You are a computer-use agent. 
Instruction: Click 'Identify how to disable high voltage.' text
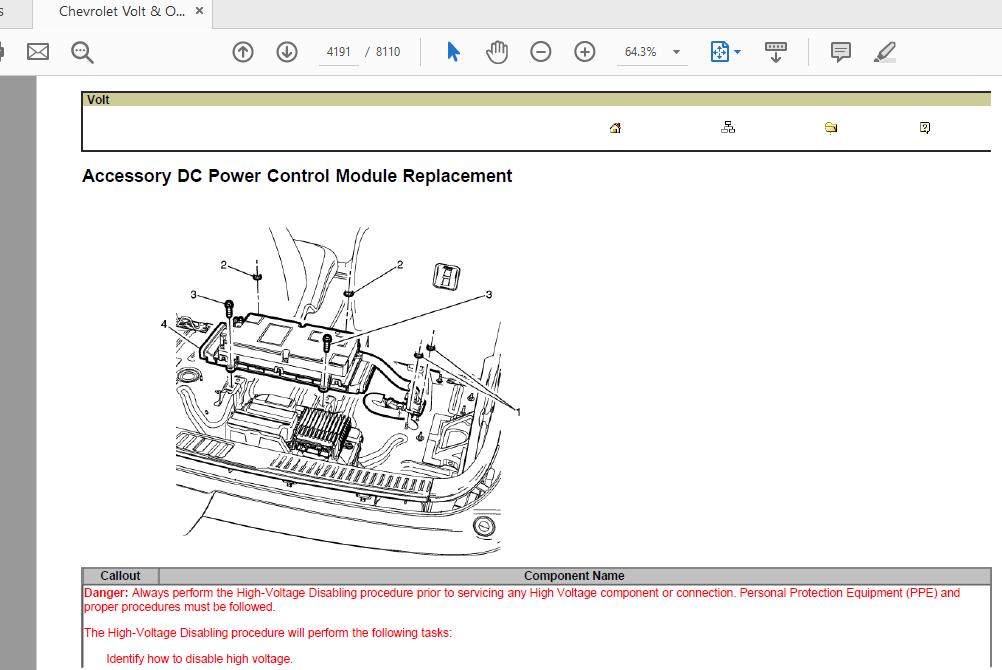click(x=199, y=658)
